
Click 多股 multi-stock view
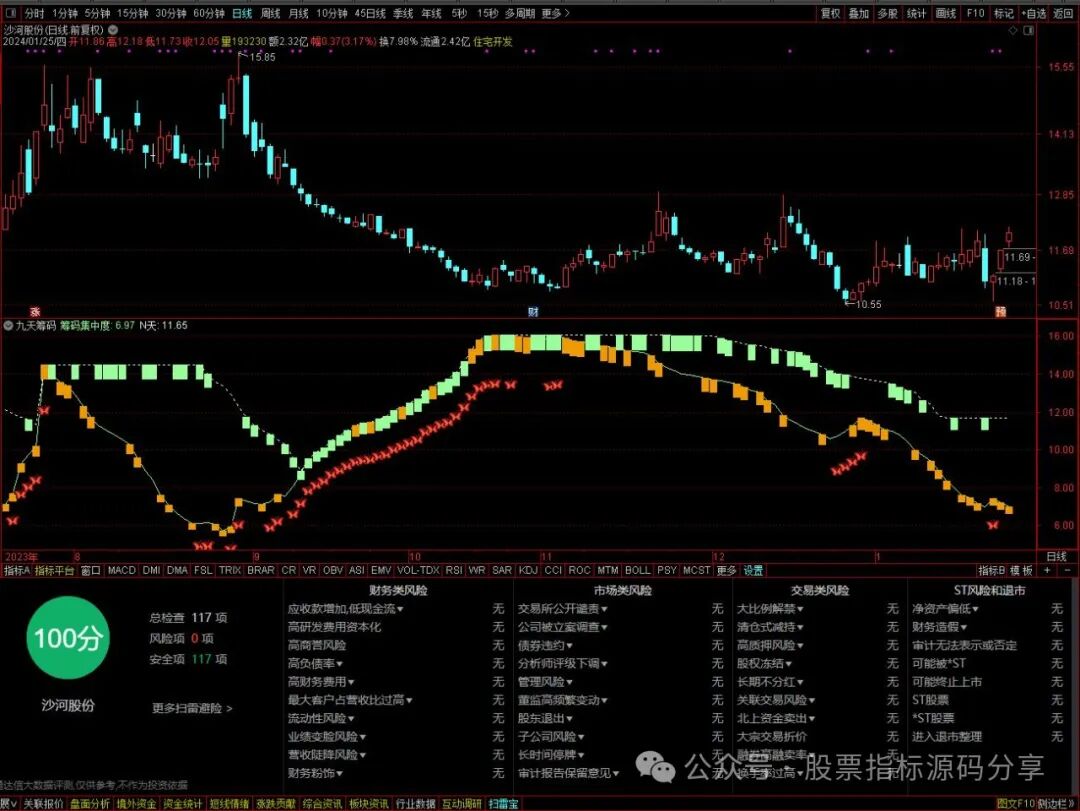tap(887, 13)
